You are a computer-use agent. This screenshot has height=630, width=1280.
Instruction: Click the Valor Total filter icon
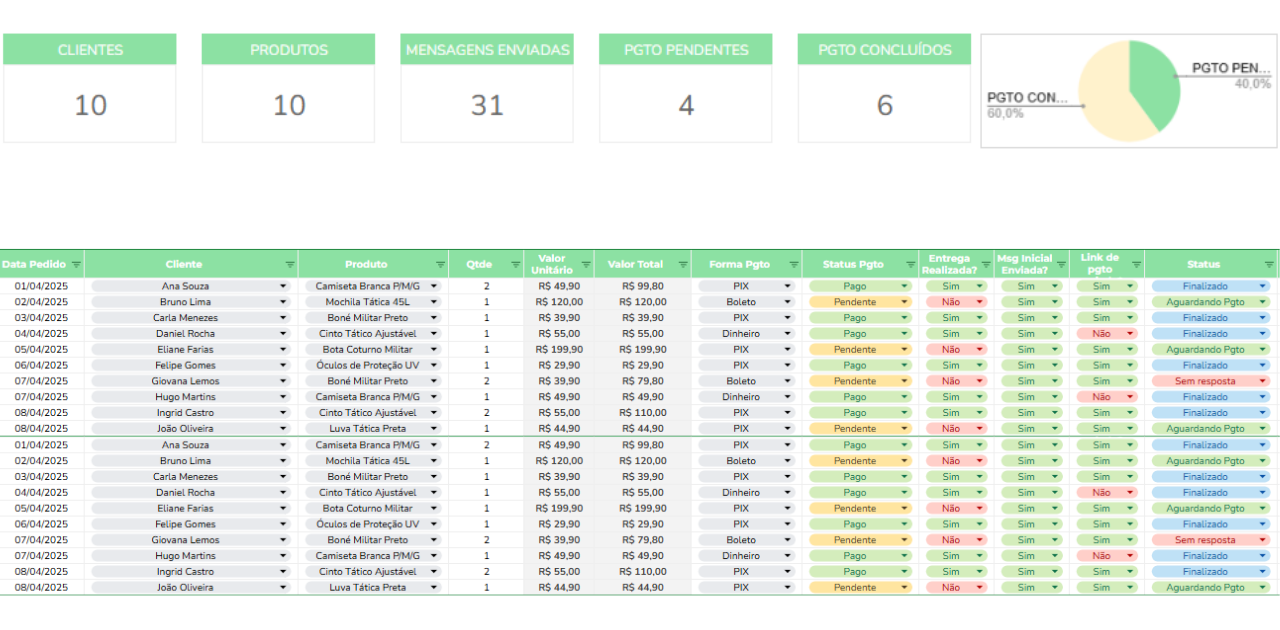(x=683, y=265)
